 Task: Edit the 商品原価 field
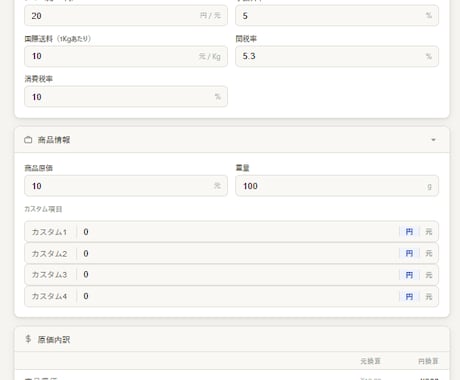(126, 186)
